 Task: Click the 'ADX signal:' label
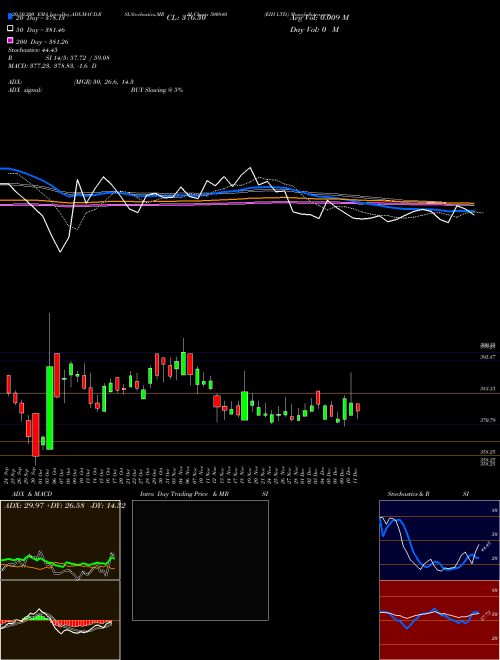click(25, 90)
